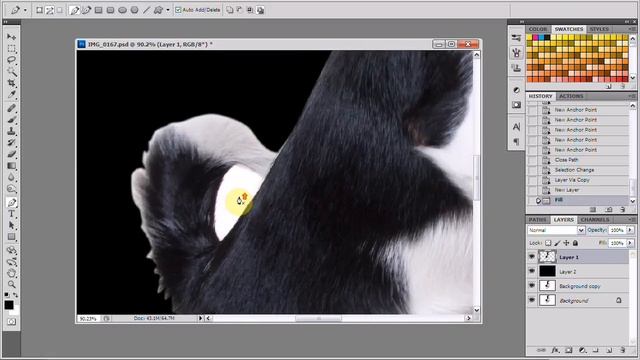Select the Healing Brush tool
Screen dimensions: 640x360
click(11, 108)
